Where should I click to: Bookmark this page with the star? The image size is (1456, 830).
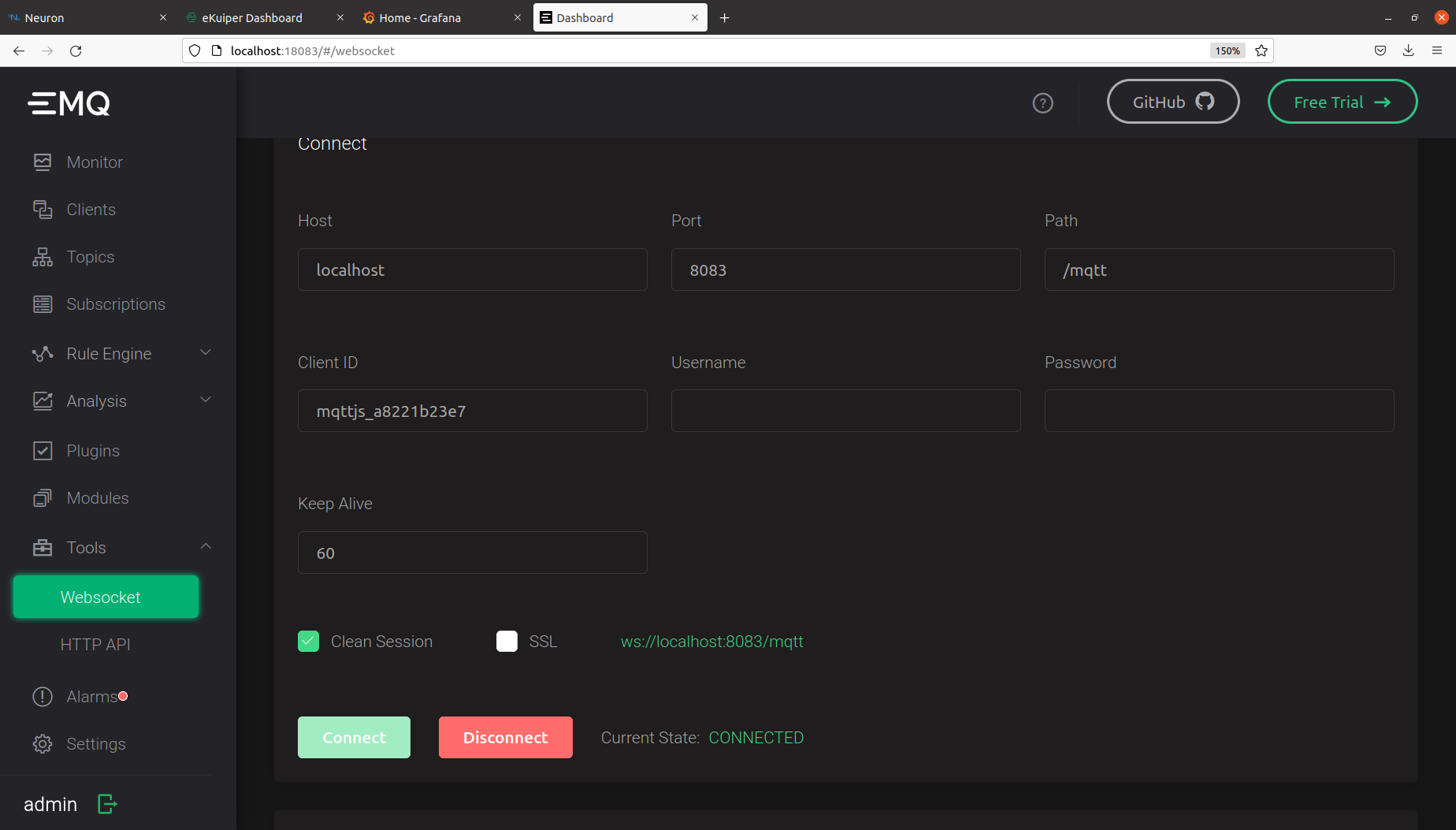click(1261, 50)
